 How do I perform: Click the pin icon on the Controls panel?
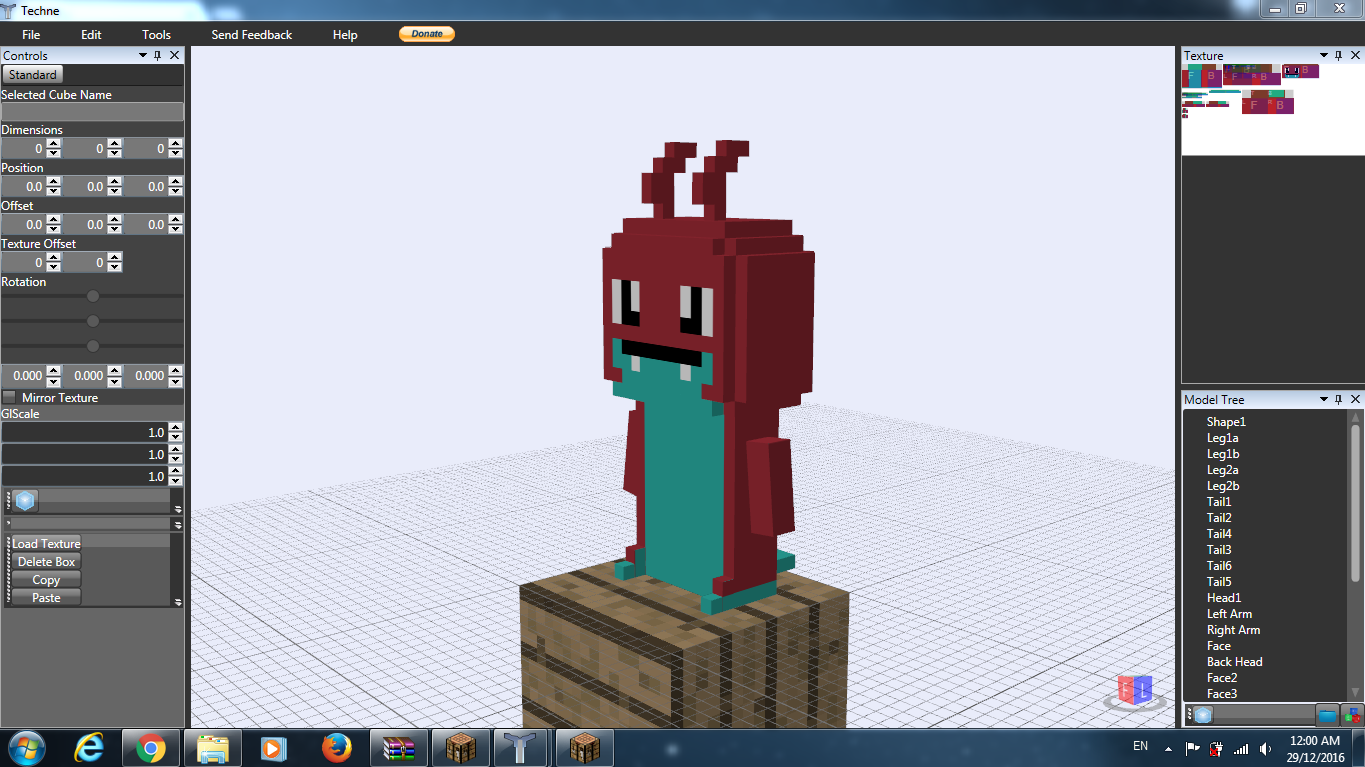coord(157,56)
